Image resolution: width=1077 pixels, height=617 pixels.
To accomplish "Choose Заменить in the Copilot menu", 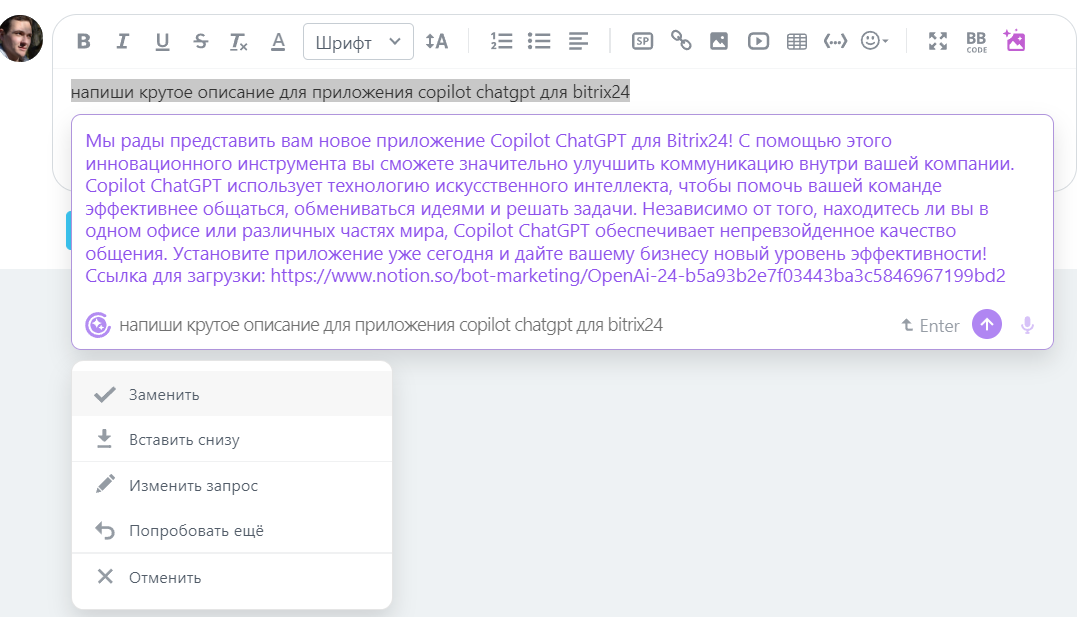I will 164,394.
